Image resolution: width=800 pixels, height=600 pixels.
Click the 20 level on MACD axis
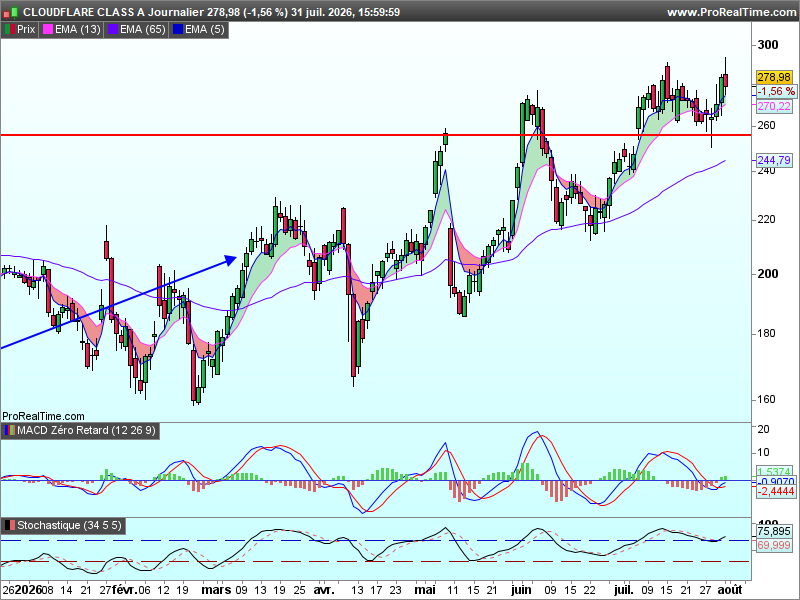click(764, 429)
